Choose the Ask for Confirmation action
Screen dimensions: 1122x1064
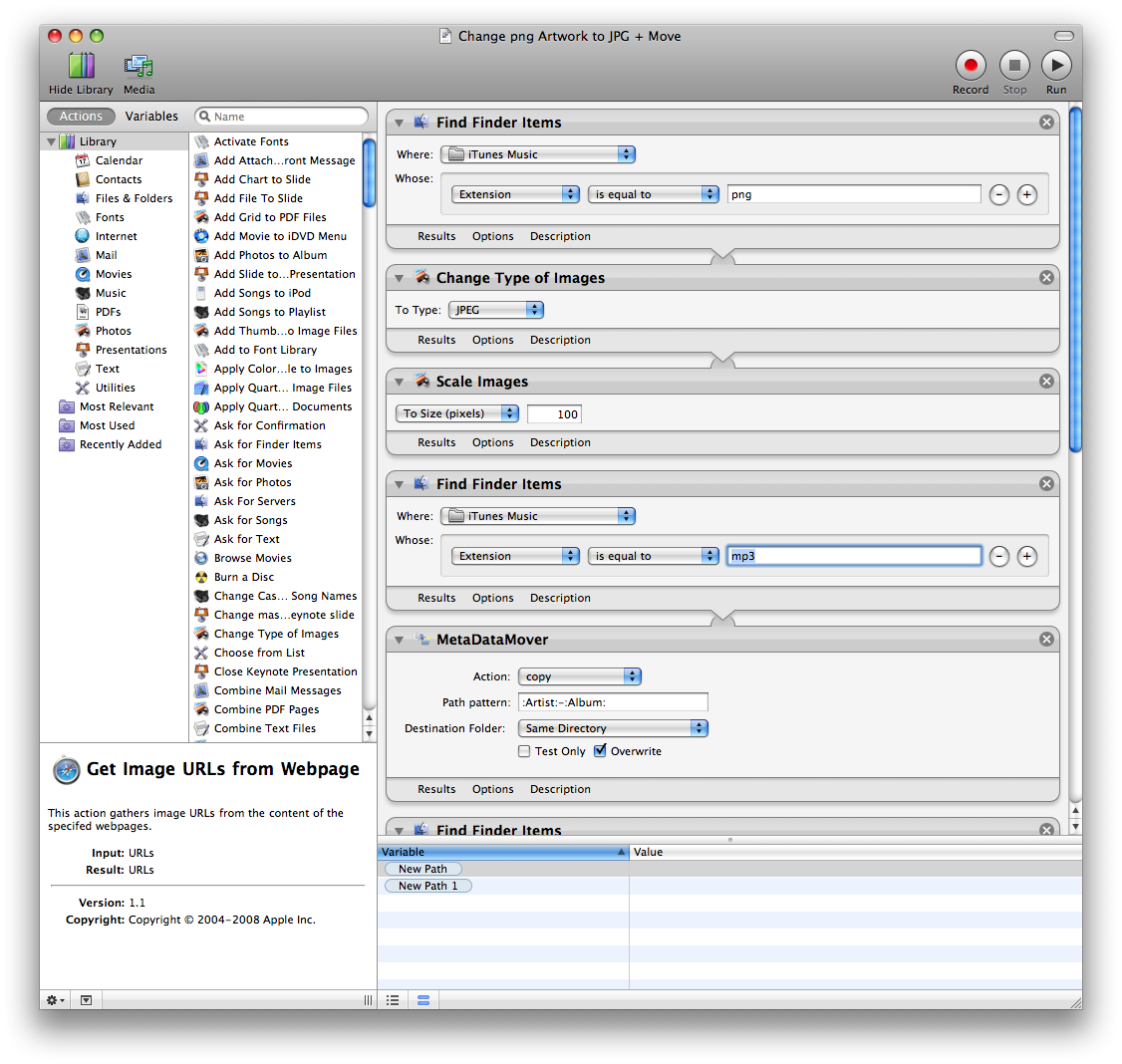pyautogui.click(x=269, y=425)
